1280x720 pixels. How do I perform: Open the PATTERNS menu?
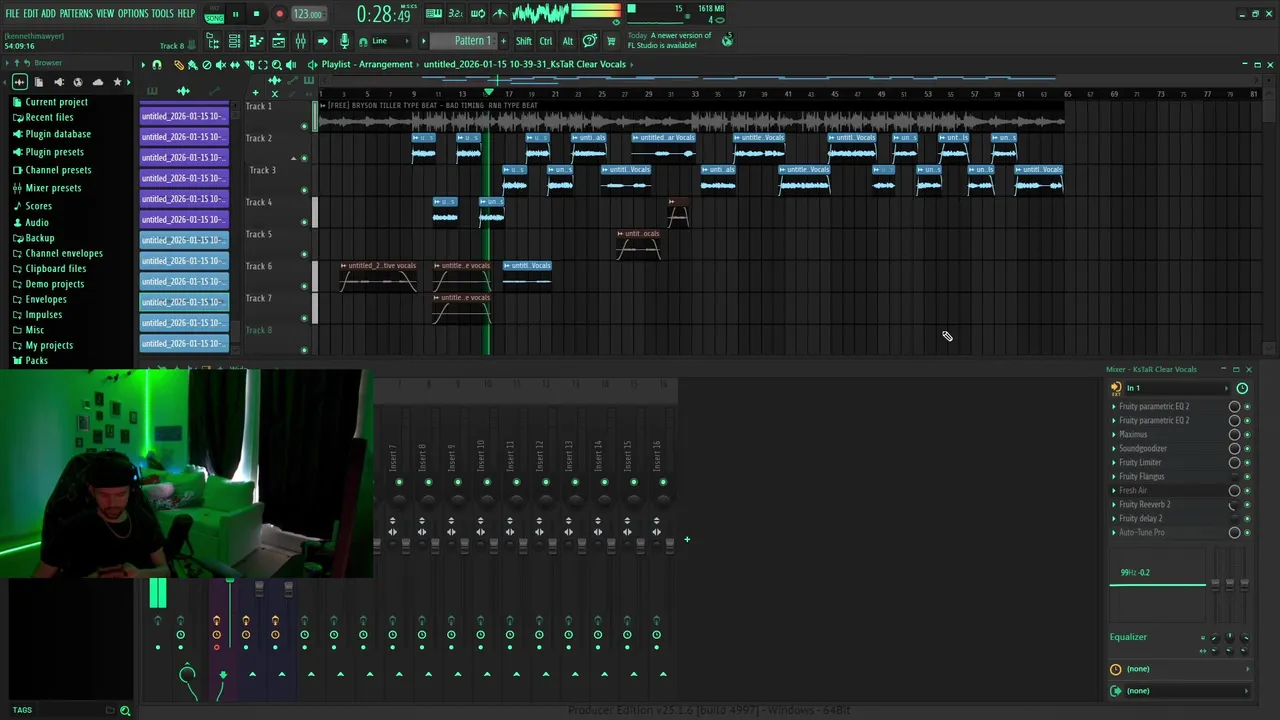point(76,13)
